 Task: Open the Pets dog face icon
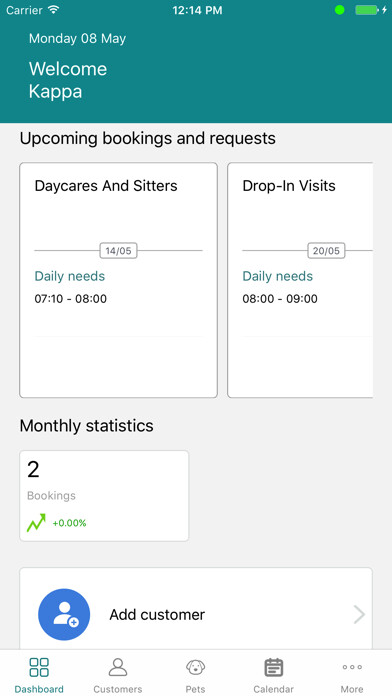tap(195, 667)
